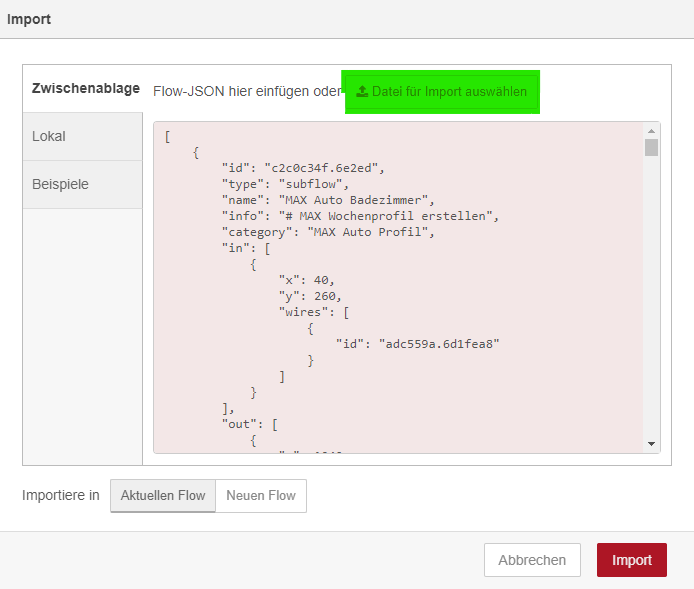
Task: Click the line "id": "adc559a.6d1fea8"
Action: [x=417, y=344]
